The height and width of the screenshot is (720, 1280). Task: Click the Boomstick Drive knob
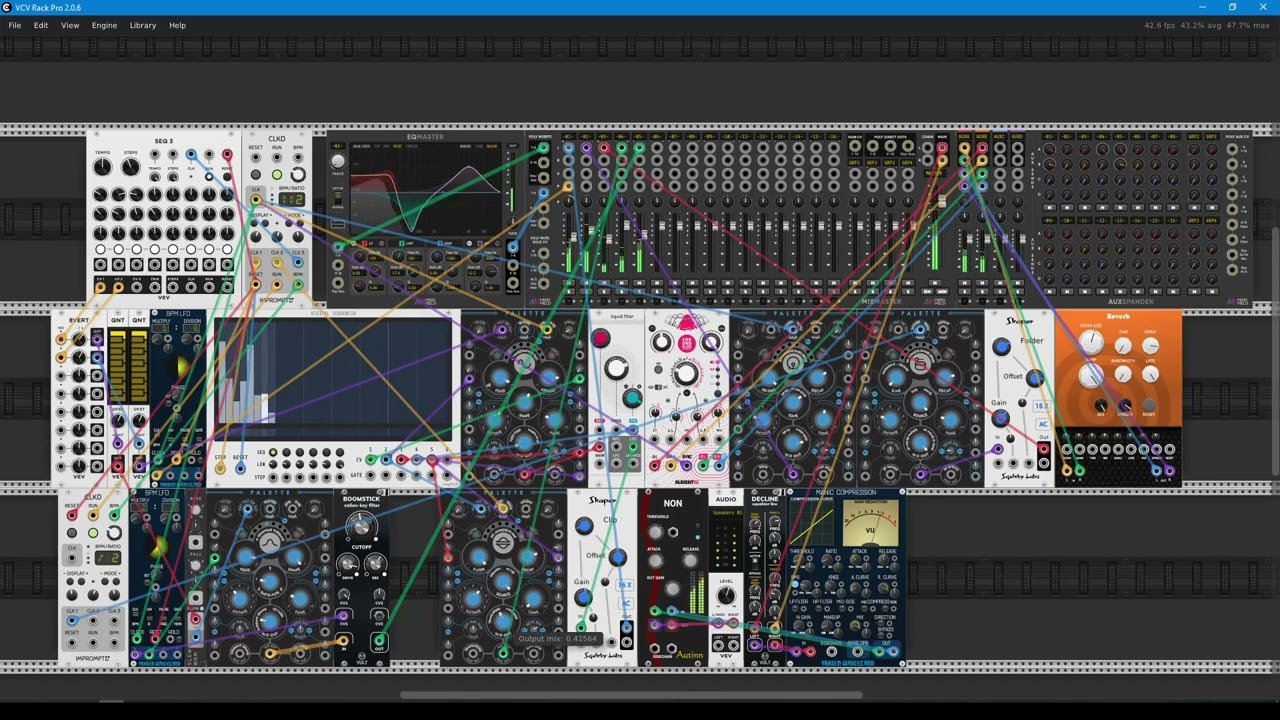click(347, 564)
